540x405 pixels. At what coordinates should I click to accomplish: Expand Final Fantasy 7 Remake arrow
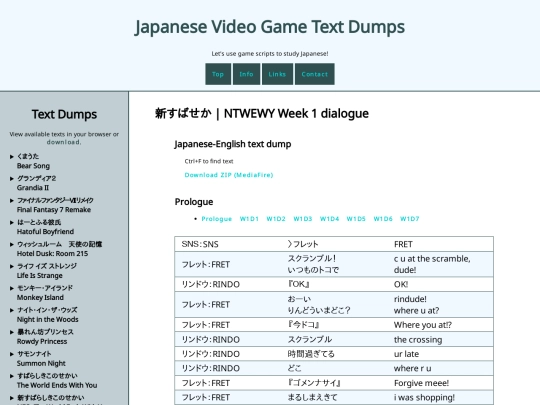click(12, 200)
